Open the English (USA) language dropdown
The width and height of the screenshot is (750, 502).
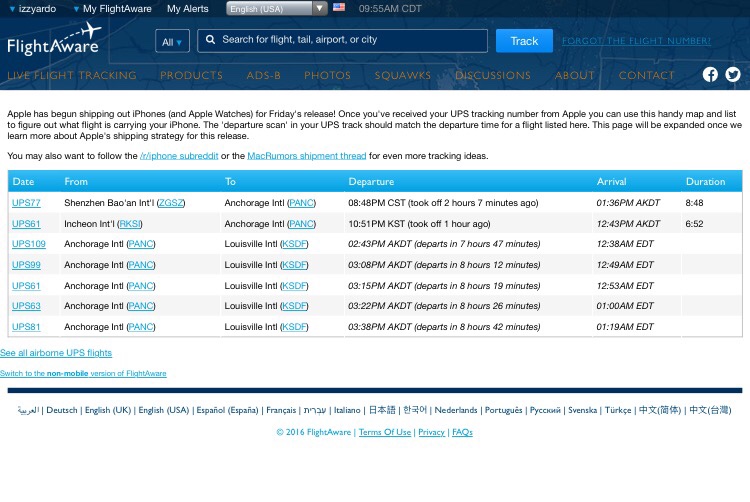277,9
